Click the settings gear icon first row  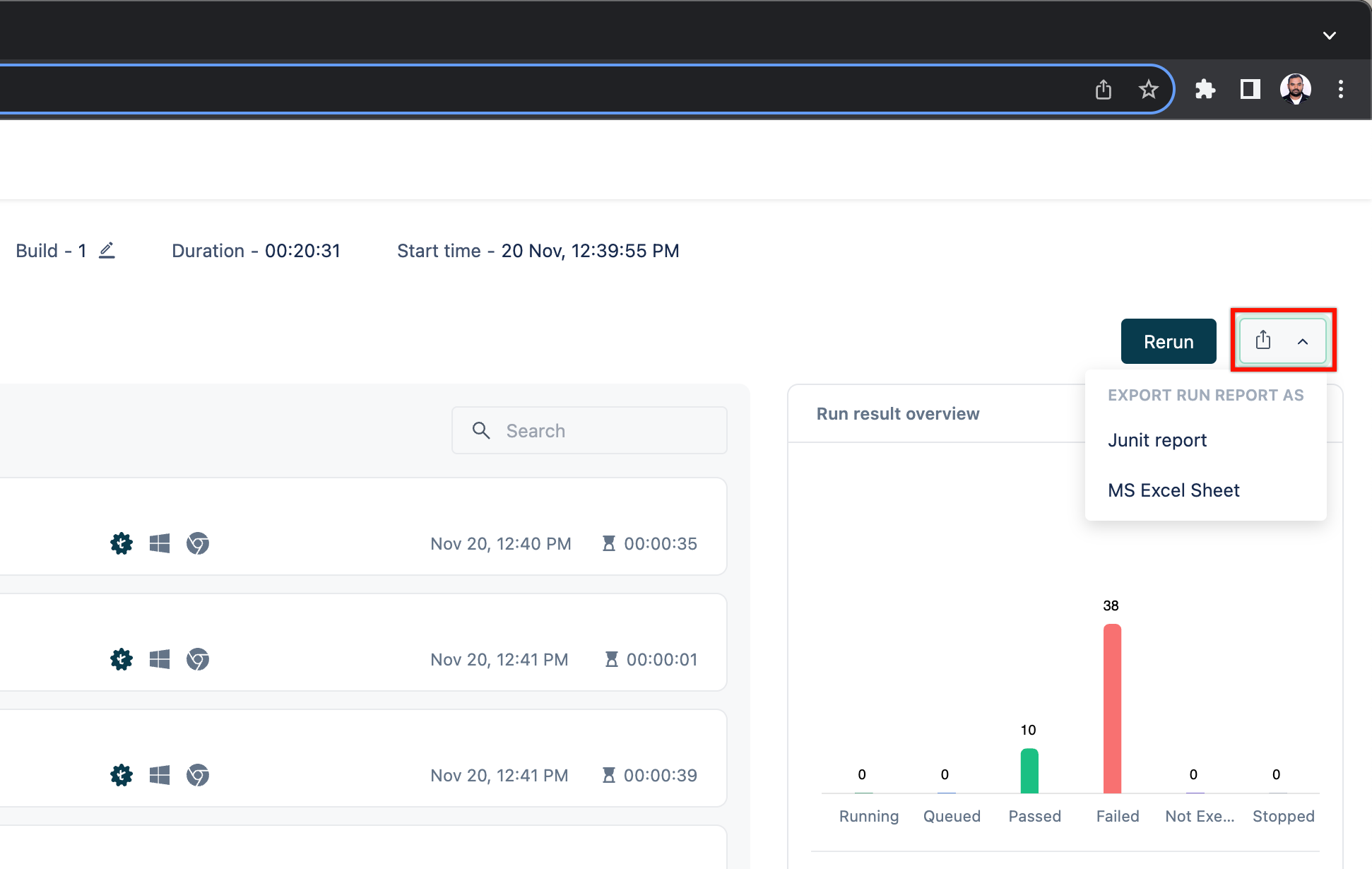coord(120,544)
